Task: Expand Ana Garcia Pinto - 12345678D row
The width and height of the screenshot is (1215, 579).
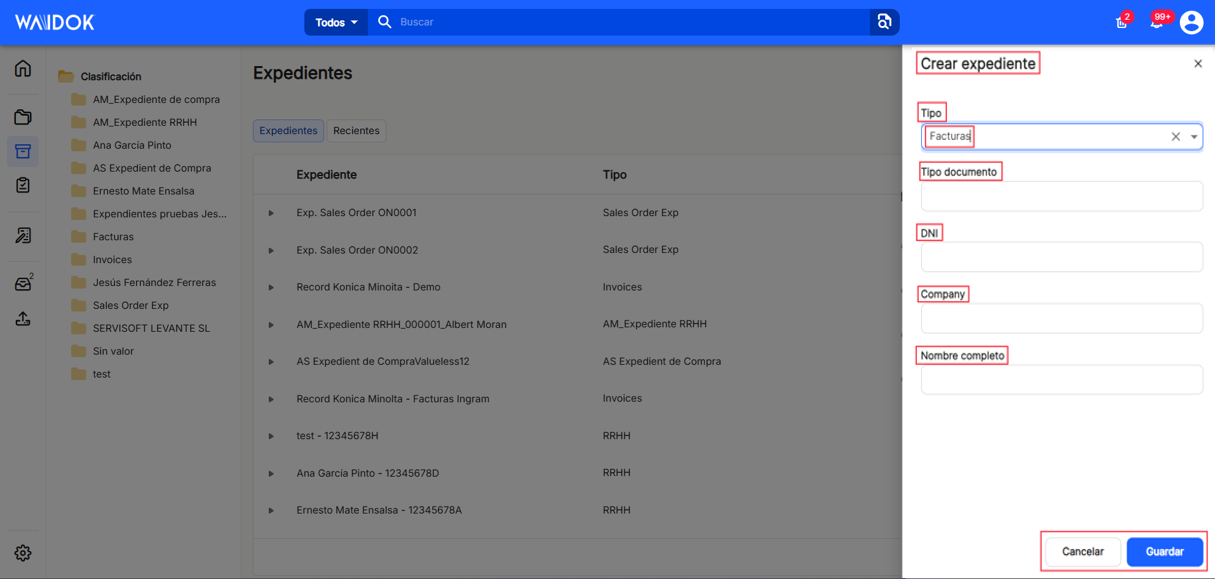Action: pos(271,474)
